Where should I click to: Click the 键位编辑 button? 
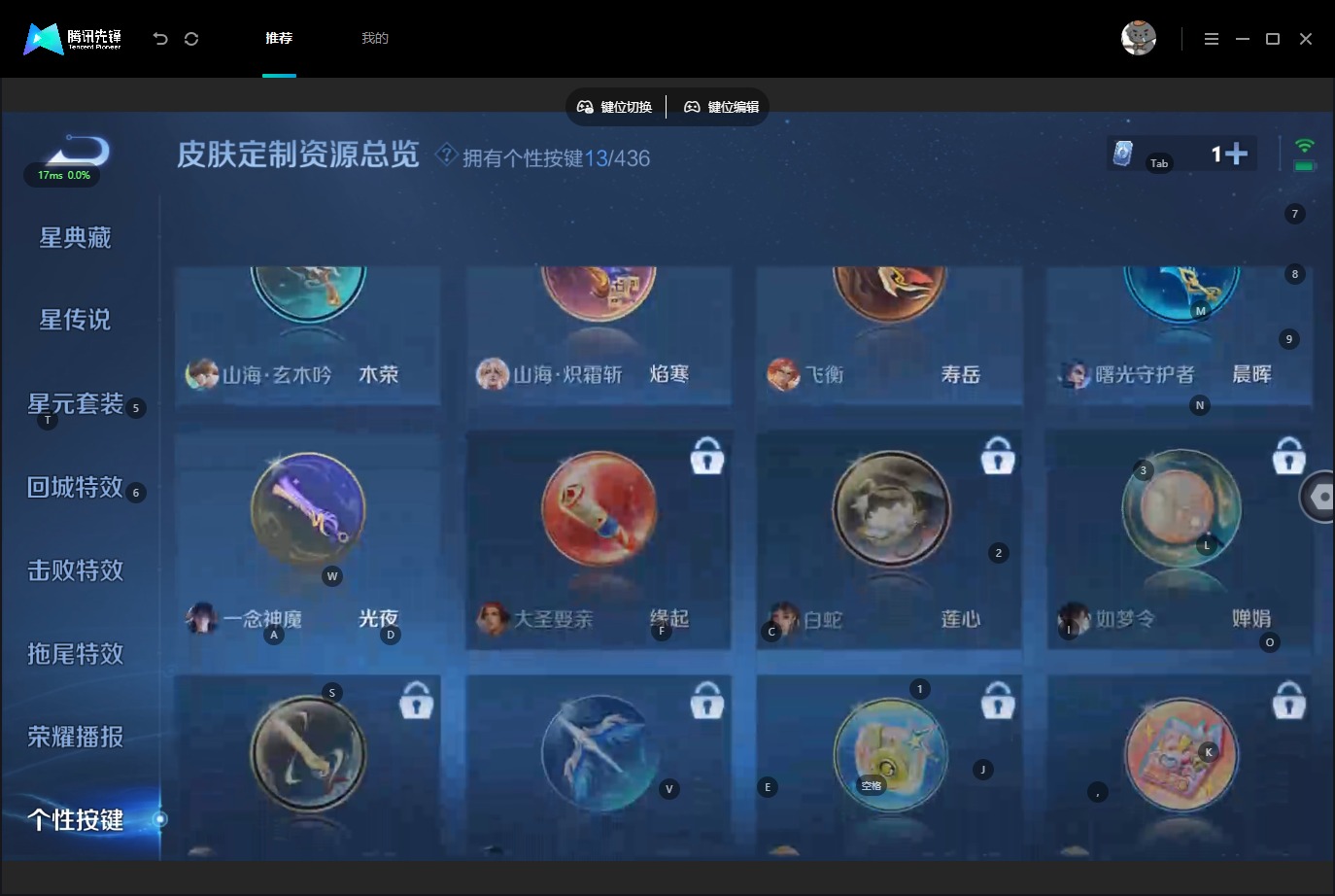[x=722, y=107]
